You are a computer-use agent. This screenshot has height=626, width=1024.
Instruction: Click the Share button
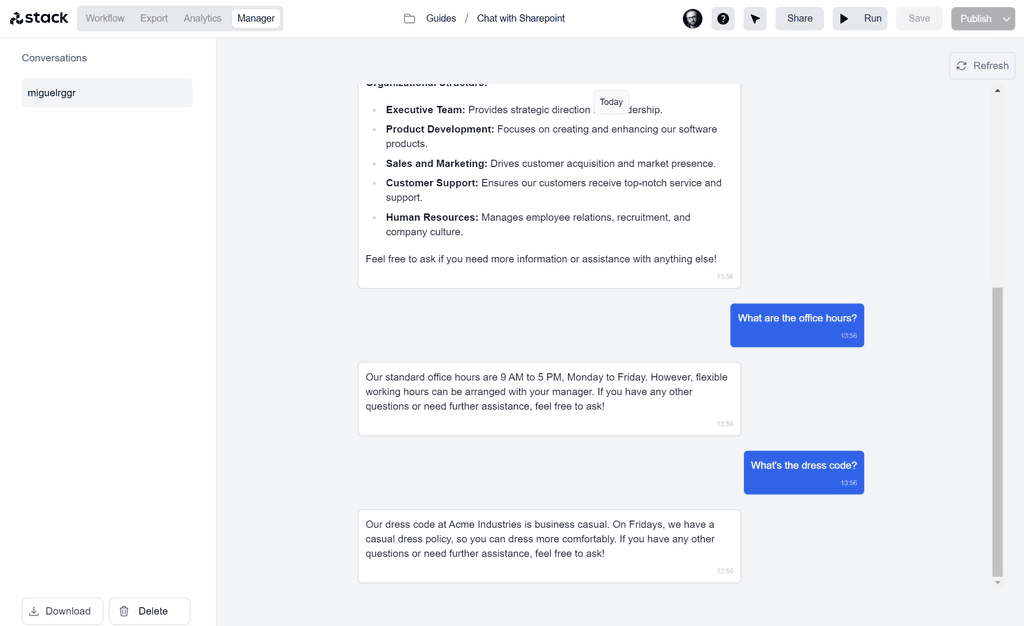coord(799,18)
